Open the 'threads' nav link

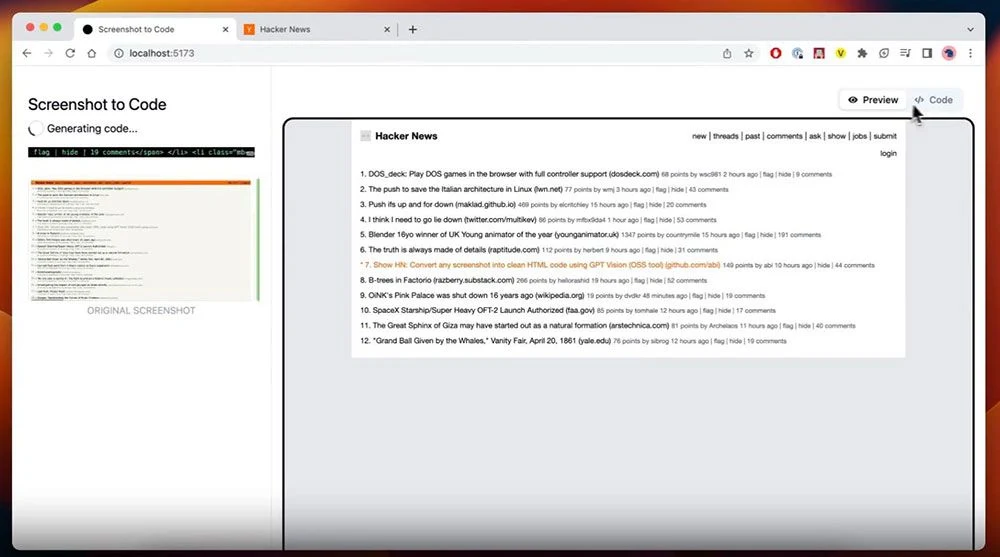click(725, 137)
